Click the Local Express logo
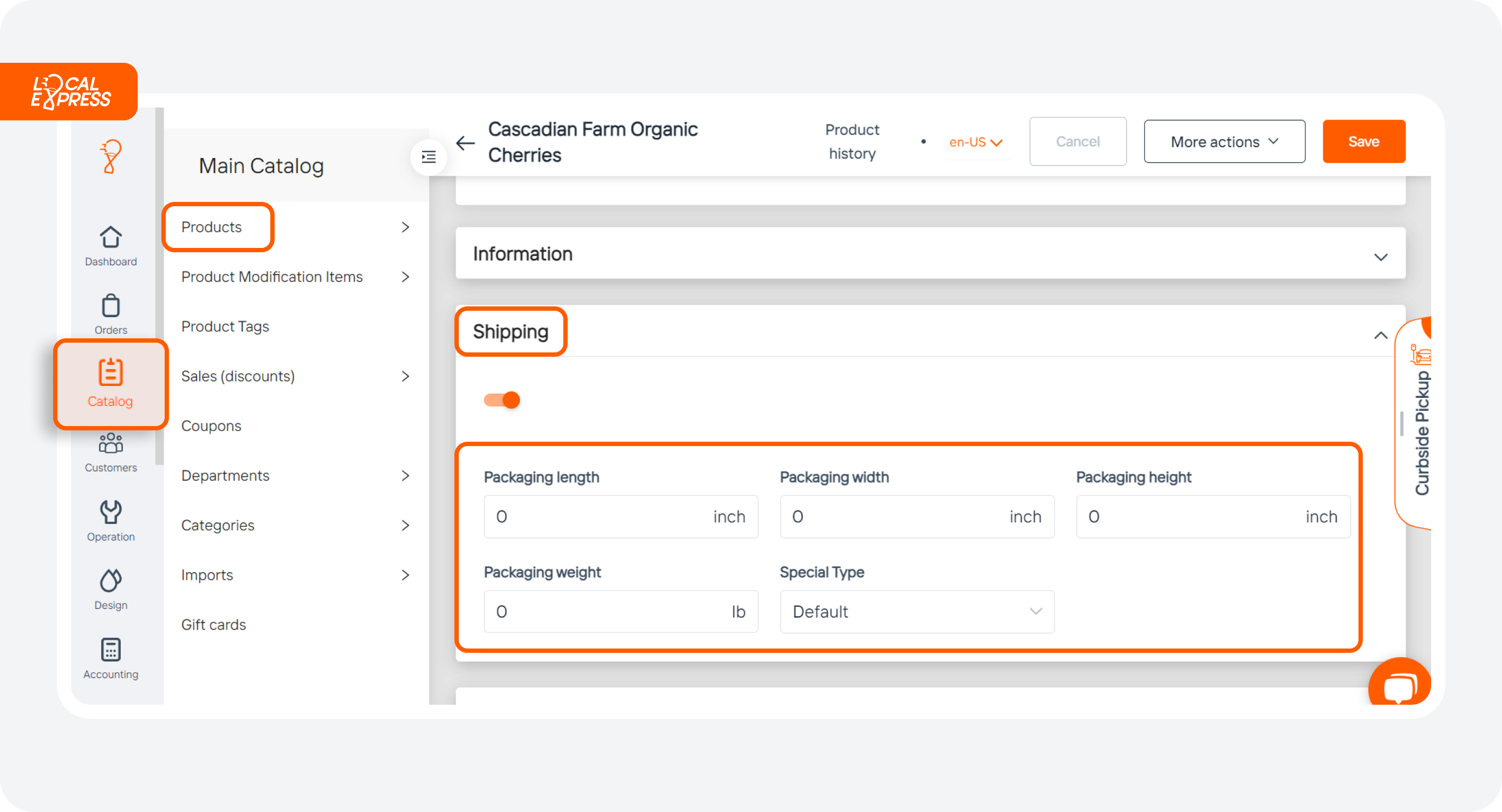1502x812 pixels. (x=69, y=91)
